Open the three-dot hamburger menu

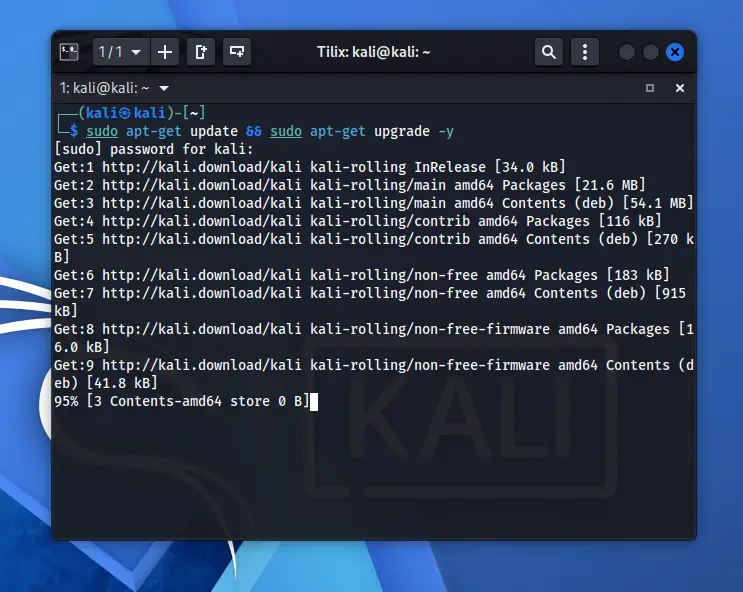coord(585,52)
